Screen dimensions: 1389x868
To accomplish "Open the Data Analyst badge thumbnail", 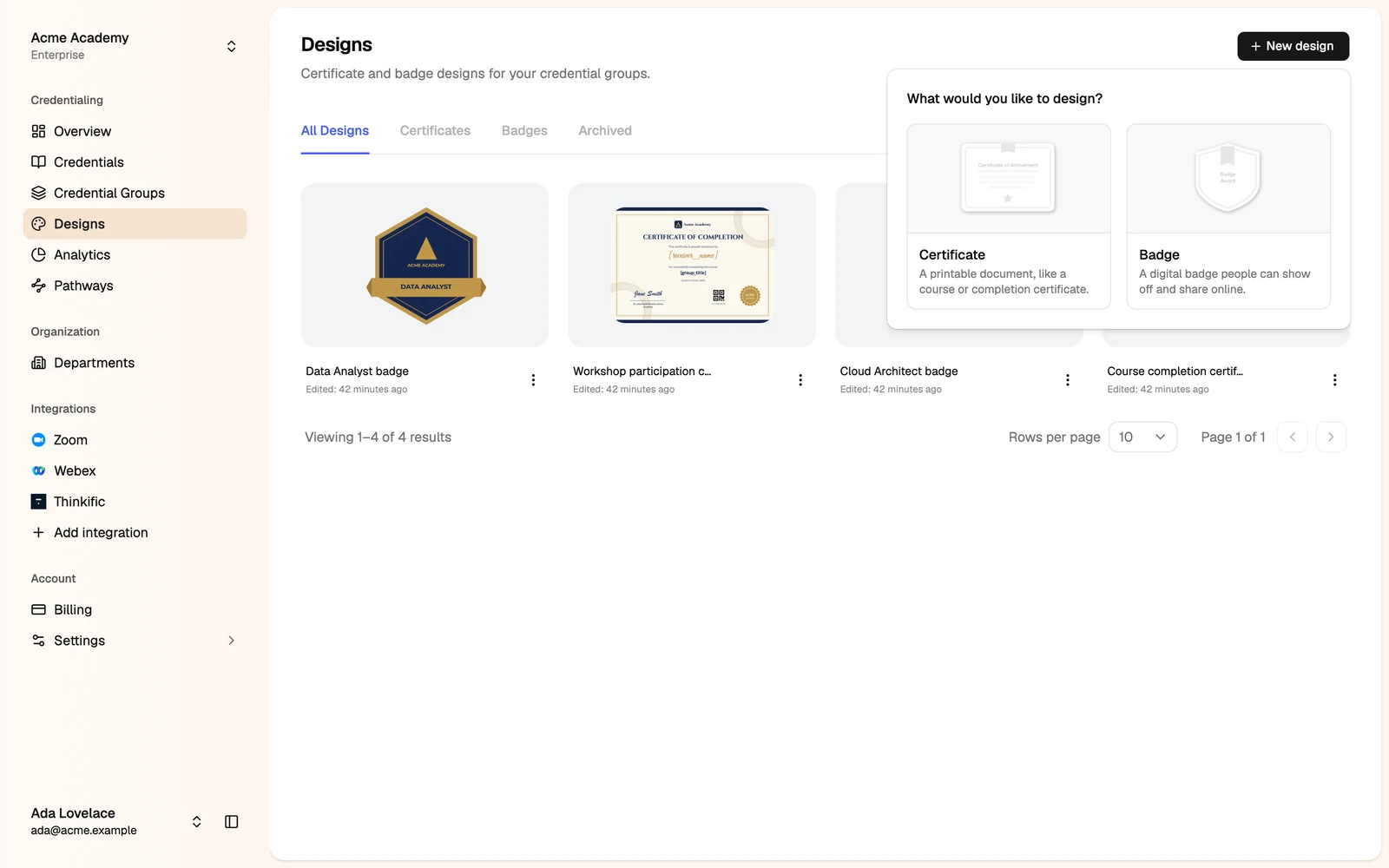I will [x=425, y=265].
